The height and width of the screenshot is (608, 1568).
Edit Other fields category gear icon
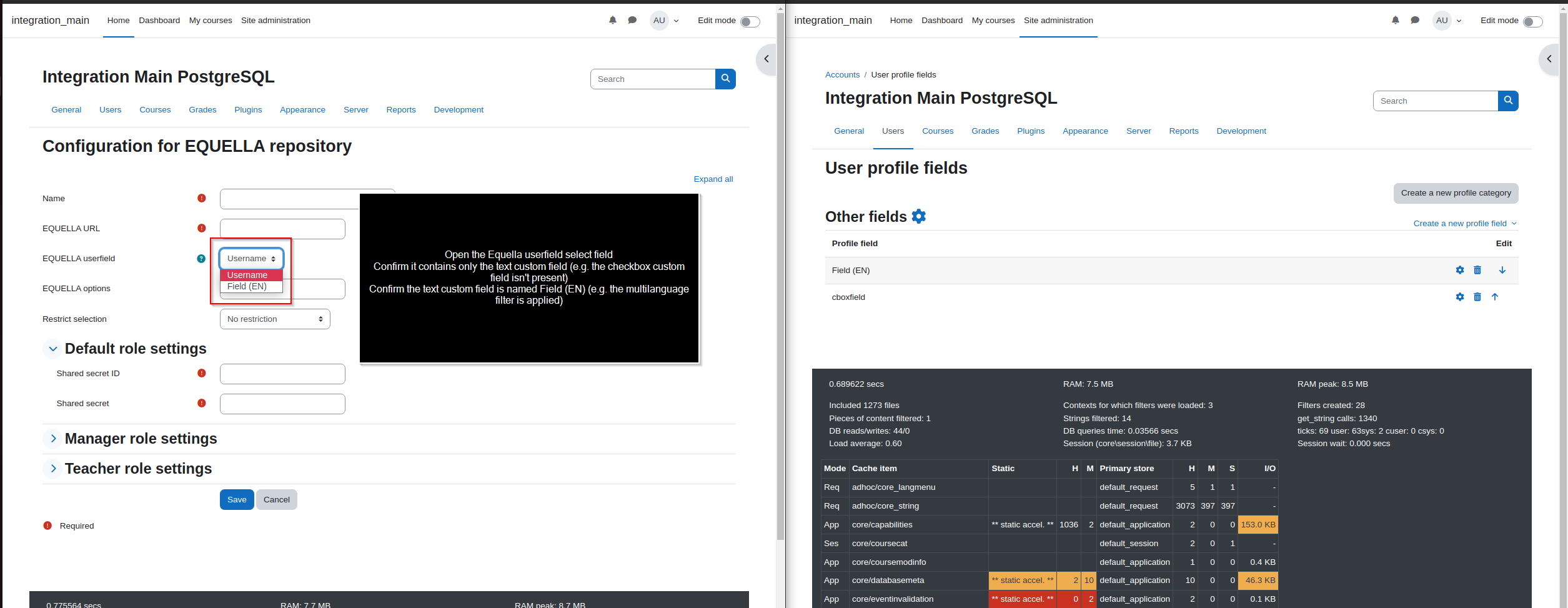919,216
